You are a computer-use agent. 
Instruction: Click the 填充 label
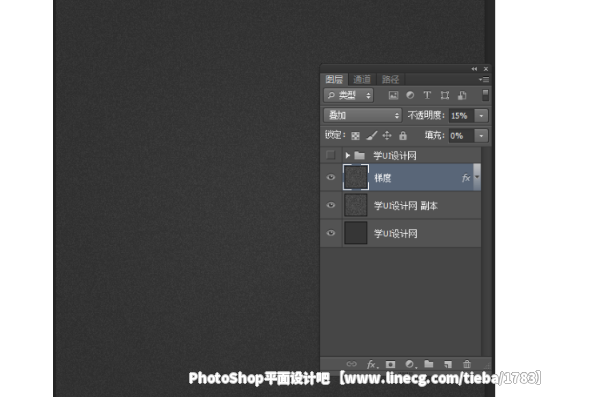click(x=434, y=136)
